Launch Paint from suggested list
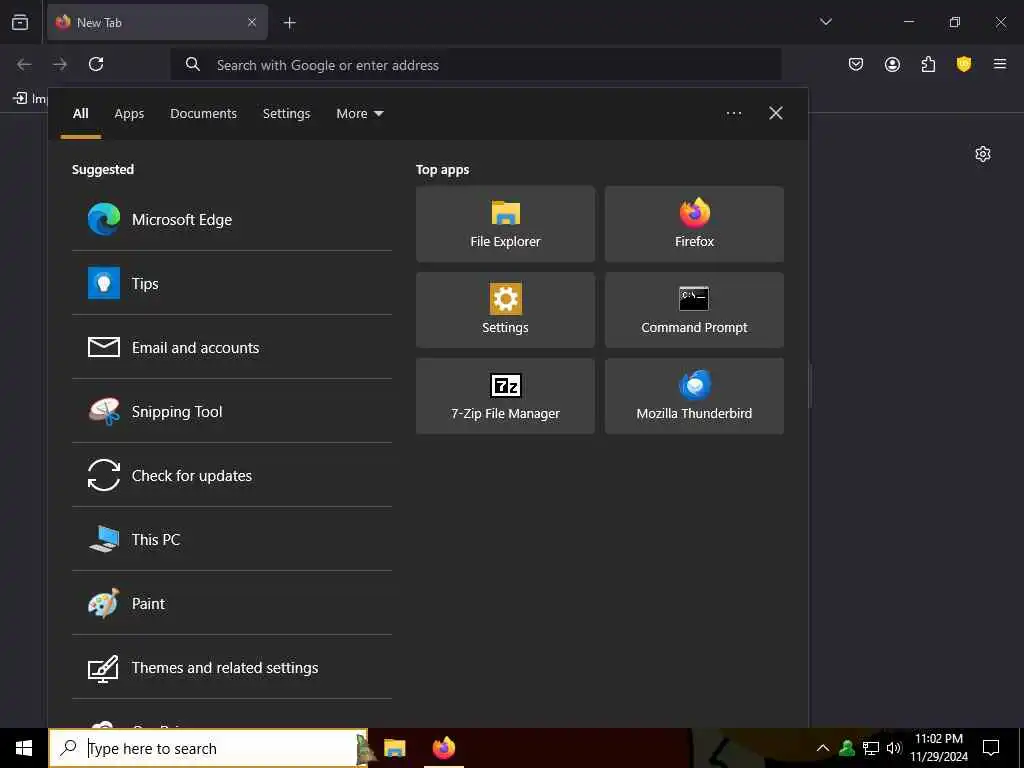 coord(232,603)
